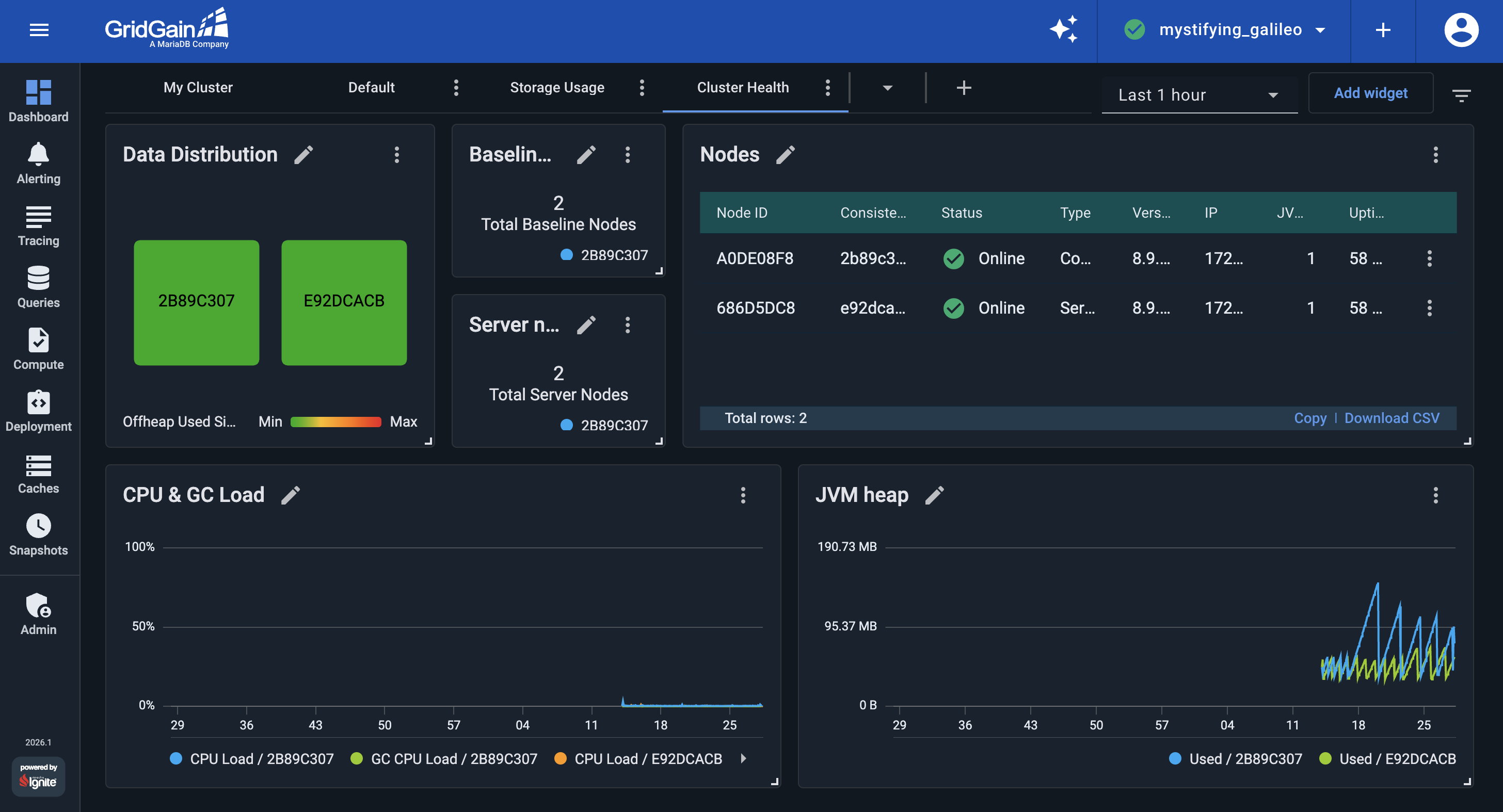Open CPU & GC Load widget options menu
Image resolution: width=1503 pixels, height=812 pixels.
(x=743, y=495)
